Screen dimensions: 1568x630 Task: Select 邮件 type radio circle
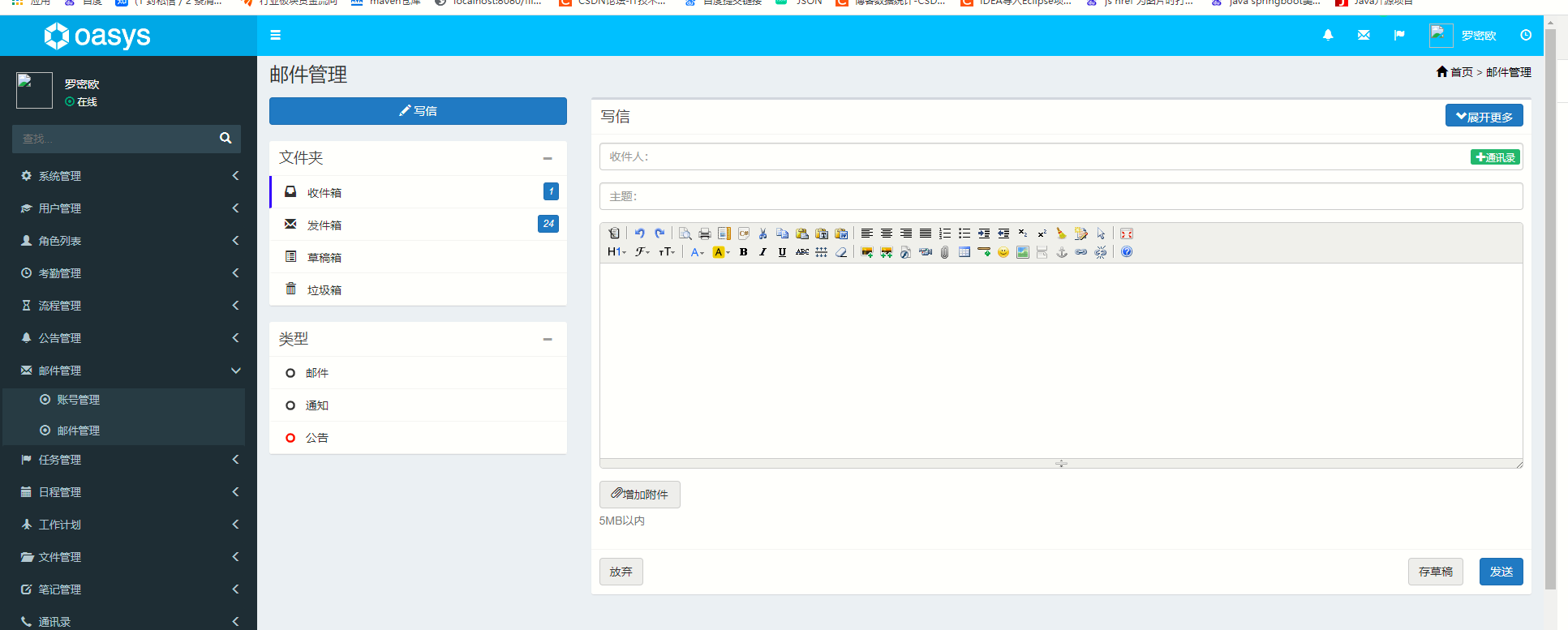click(x=290, y=373)
